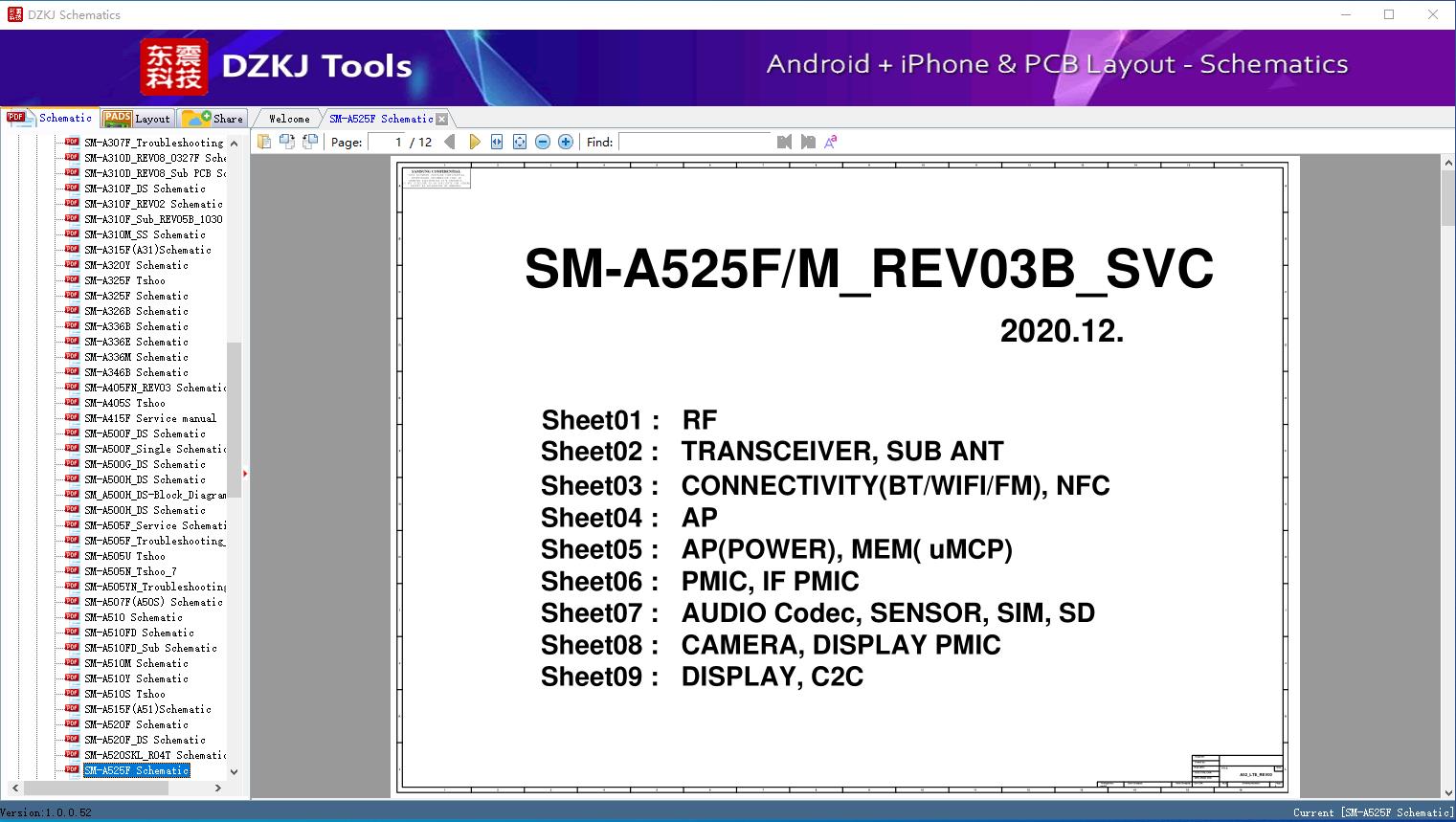Open SM-A520F Schematic file
1456x822 pixels.
tap(136, 724)
